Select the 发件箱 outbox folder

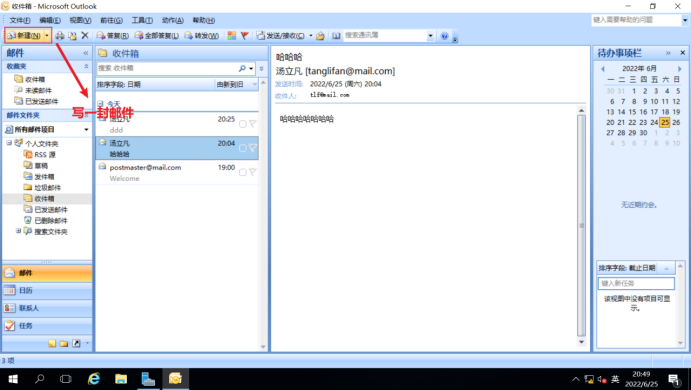pyautogui.click(x=44, y=177)
